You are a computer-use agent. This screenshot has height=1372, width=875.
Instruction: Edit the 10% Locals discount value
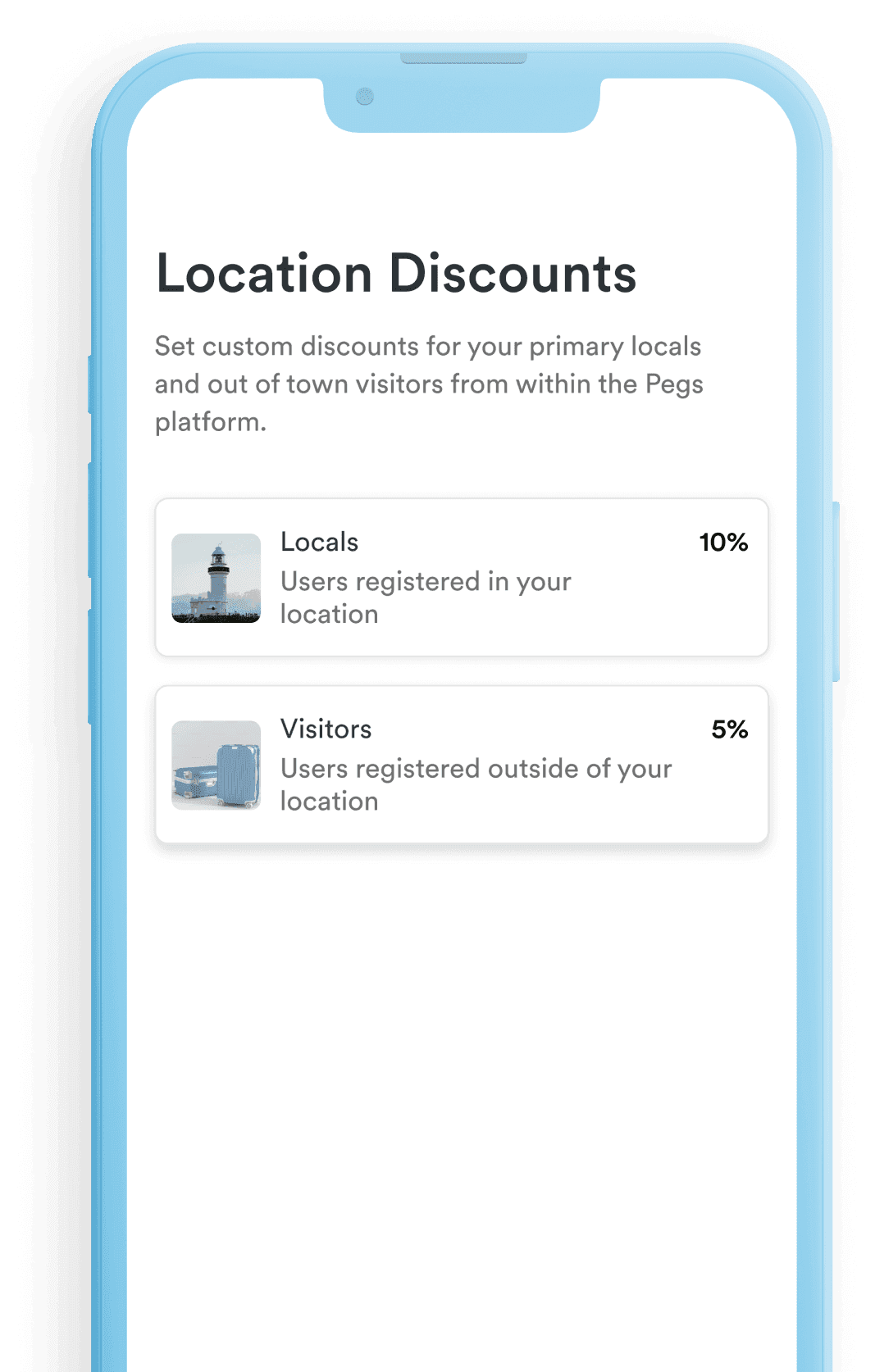[x=723, y=542]
